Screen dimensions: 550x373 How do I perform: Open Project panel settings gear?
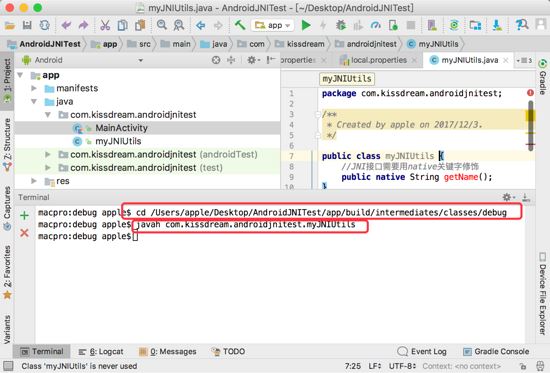(253, 60)
